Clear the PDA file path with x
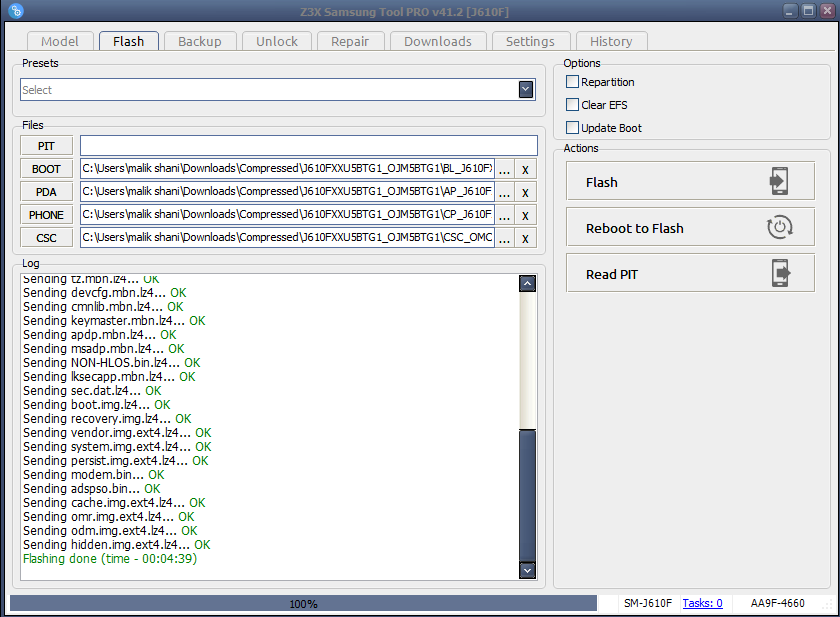The height and width of the screenshot is (617, 840). [525, 192]
